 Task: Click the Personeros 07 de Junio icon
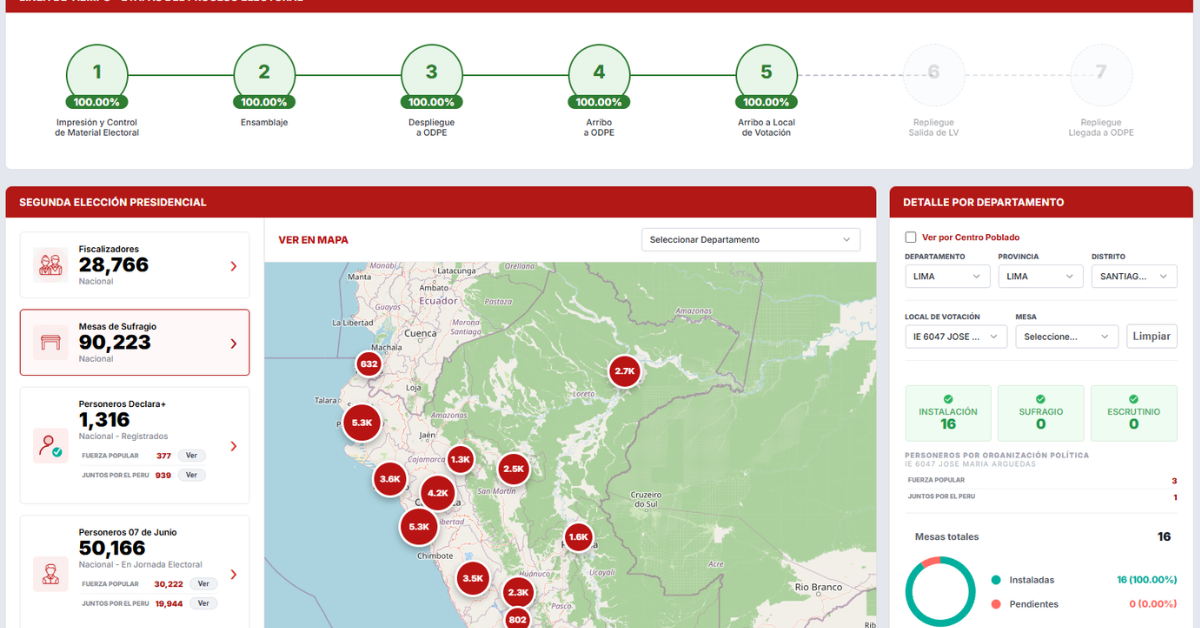50,573
